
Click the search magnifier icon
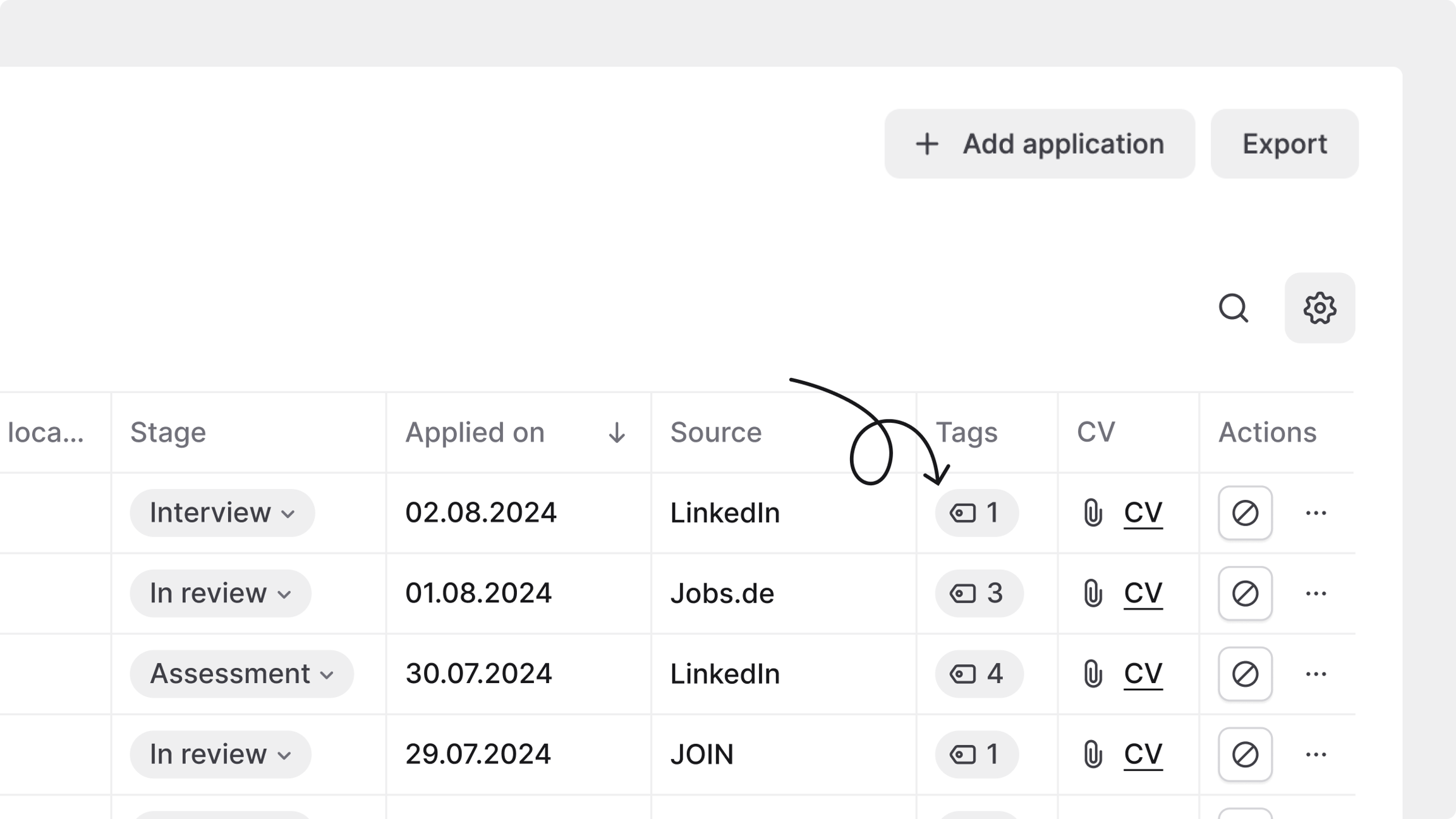1233,308
